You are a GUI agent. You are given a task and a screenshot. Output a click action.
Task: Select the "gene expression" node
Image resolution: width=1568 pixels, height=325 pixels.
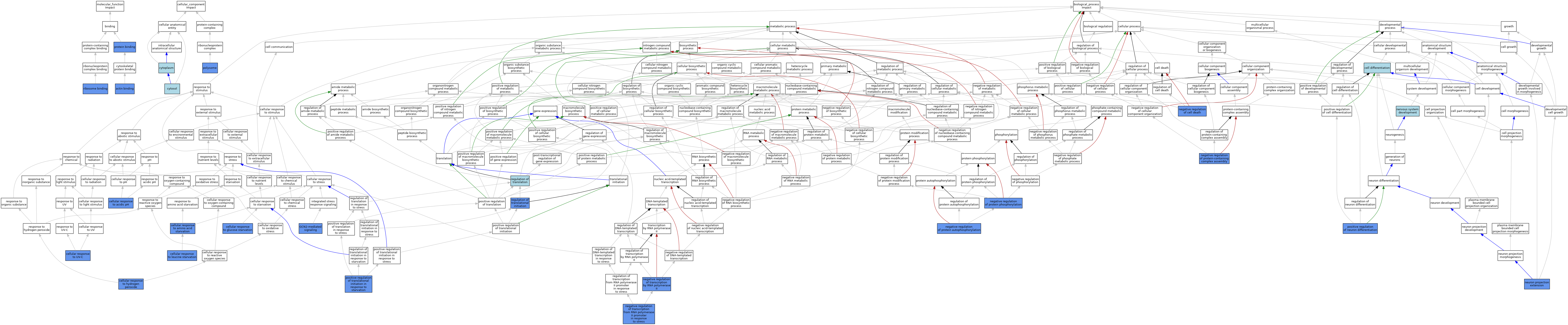click(x=545, y=111)
